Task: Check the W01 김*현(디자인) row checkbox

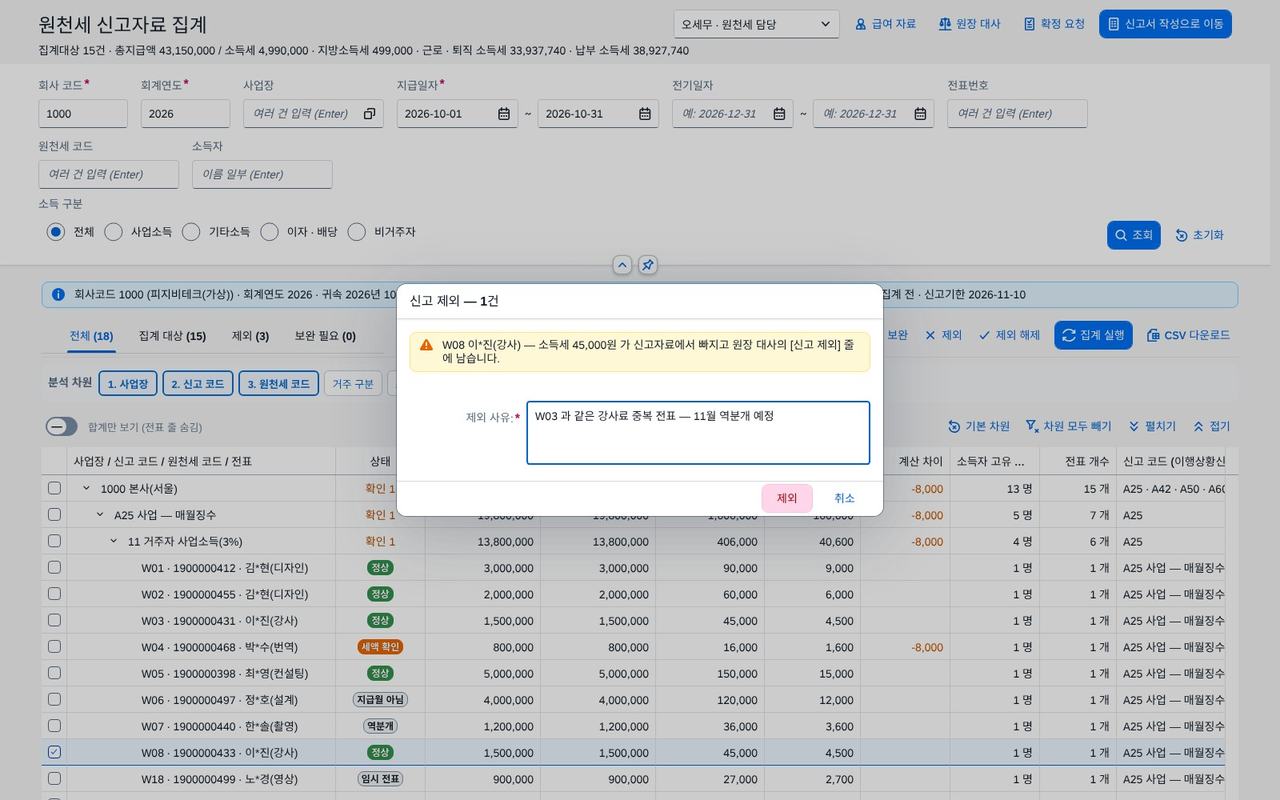Action: tap(55, 567)
